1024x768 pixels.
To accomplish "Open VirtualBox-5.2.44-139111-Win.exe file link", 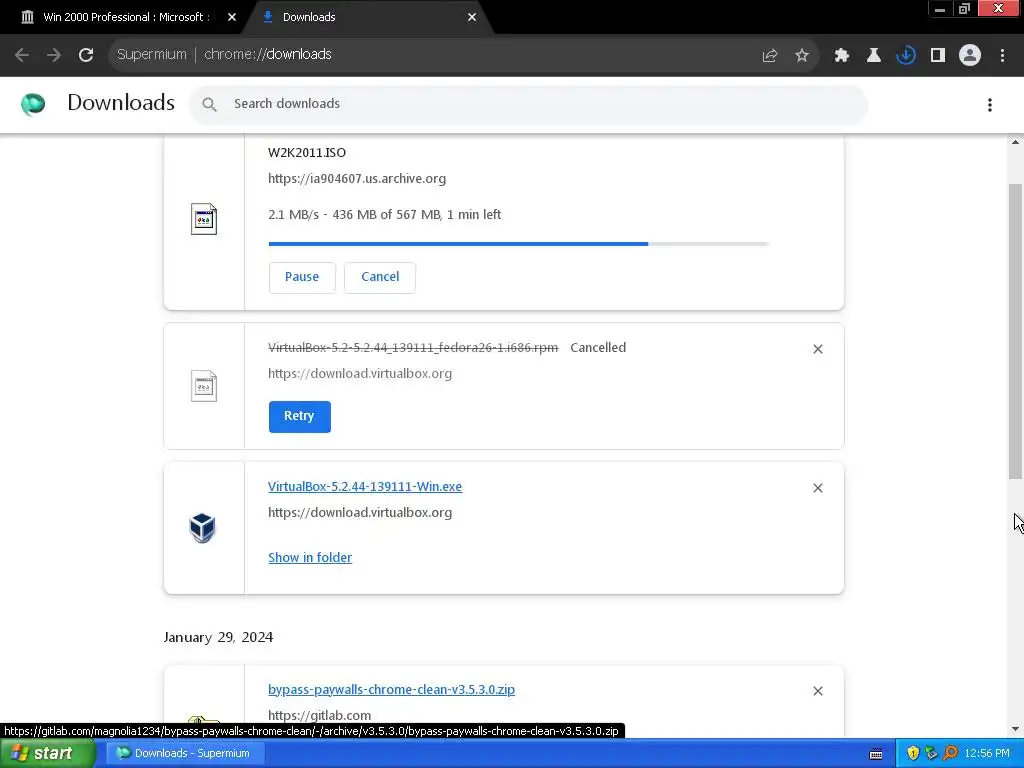I will click(x=365, y=487).
